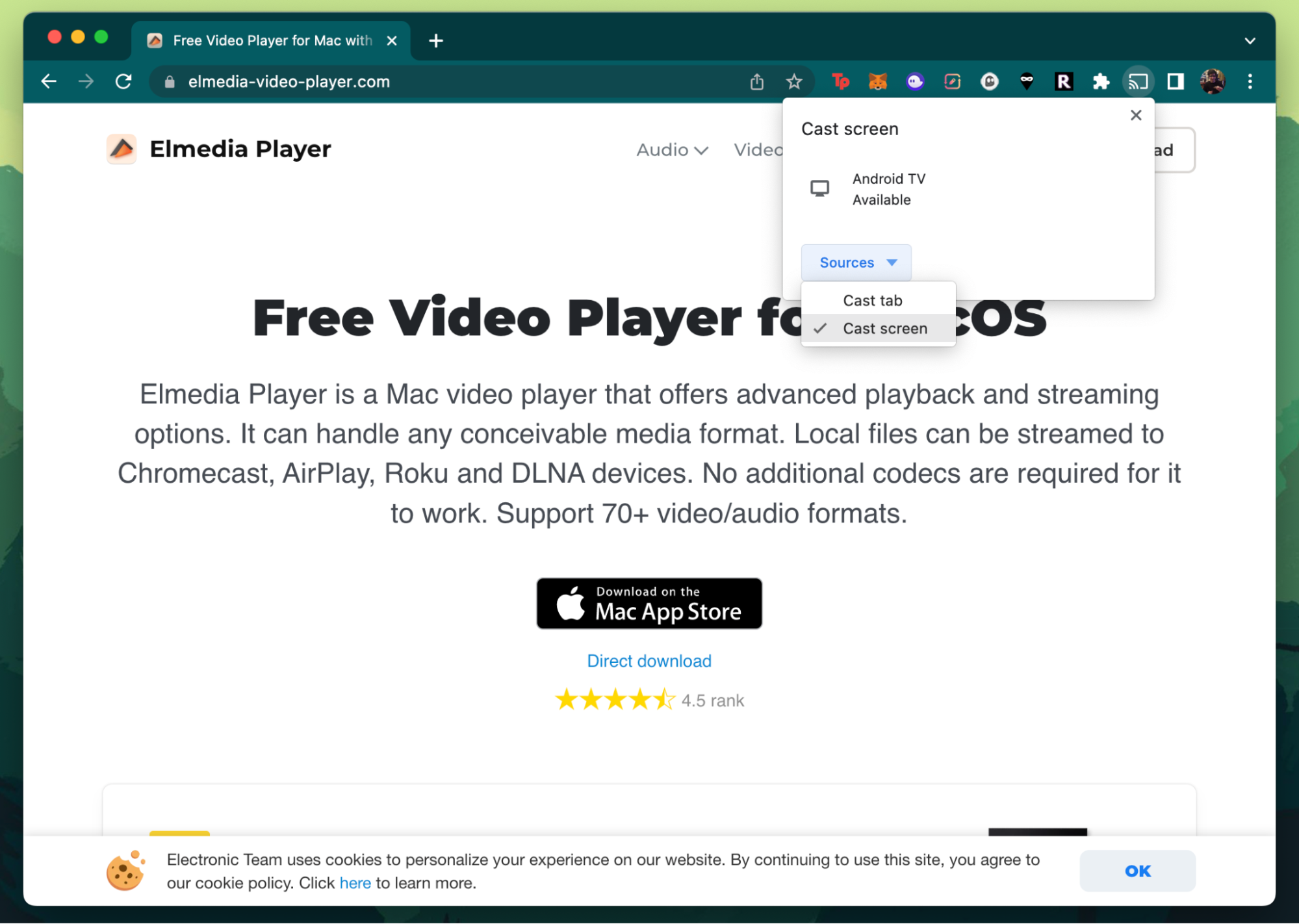Open the Video dropdown menu
The width and height of the screenshot is (1299, 924).
pyautogui.click(x=763, y=150)
